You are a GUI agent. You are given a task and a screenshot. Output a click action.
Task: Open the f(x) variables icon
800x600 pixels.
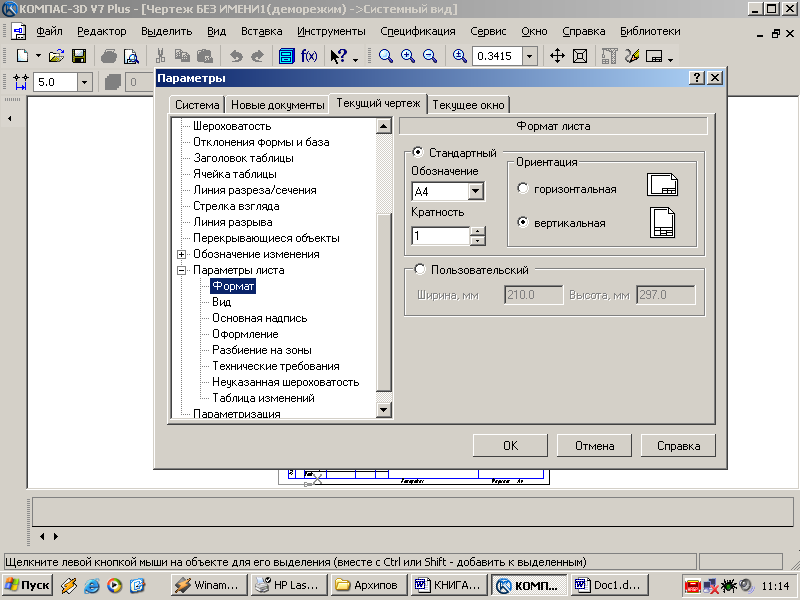point(309,56)
